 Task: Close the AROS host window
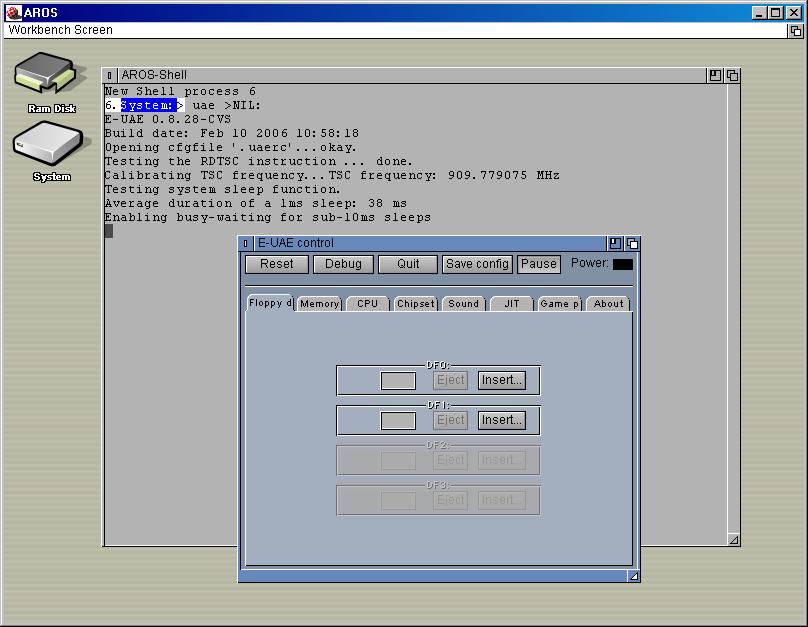pos(794,13)
